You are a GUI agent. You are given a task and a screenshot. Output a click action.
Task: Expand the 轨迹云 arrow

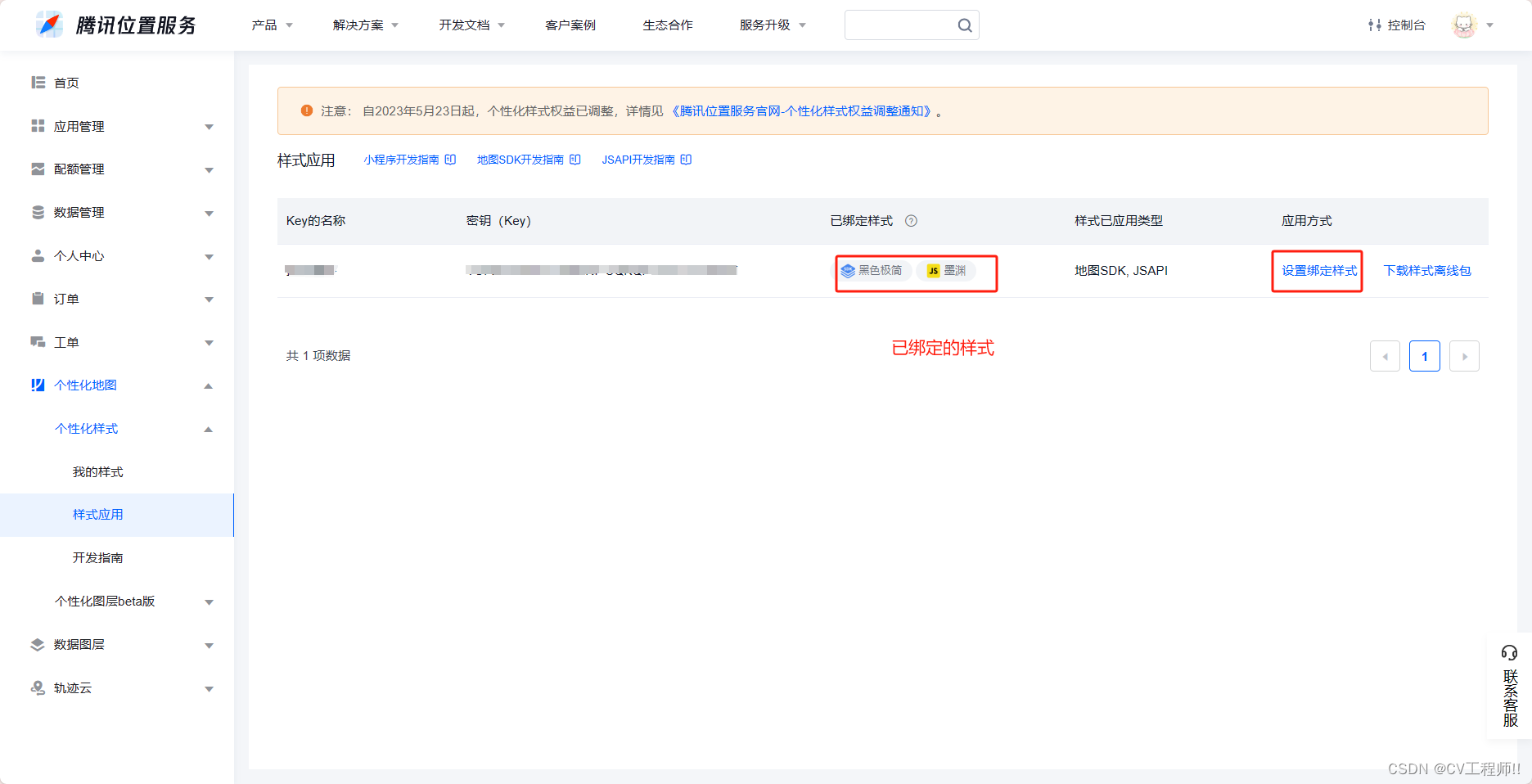tap(209, 689)
